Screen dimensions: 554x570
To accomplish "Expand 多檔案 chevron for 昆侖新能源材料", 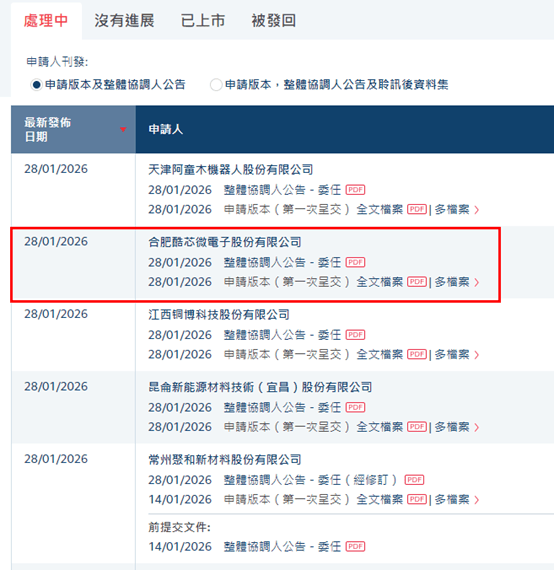I will pos(477,427).
